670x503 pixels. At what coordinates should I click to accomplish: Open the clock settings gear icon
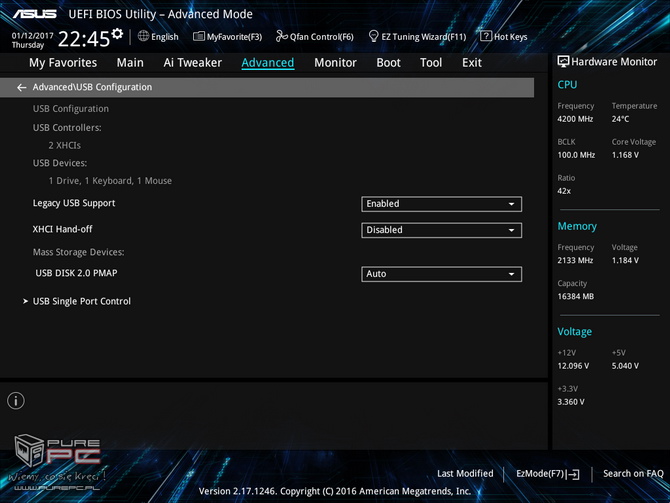pos(117,34)
